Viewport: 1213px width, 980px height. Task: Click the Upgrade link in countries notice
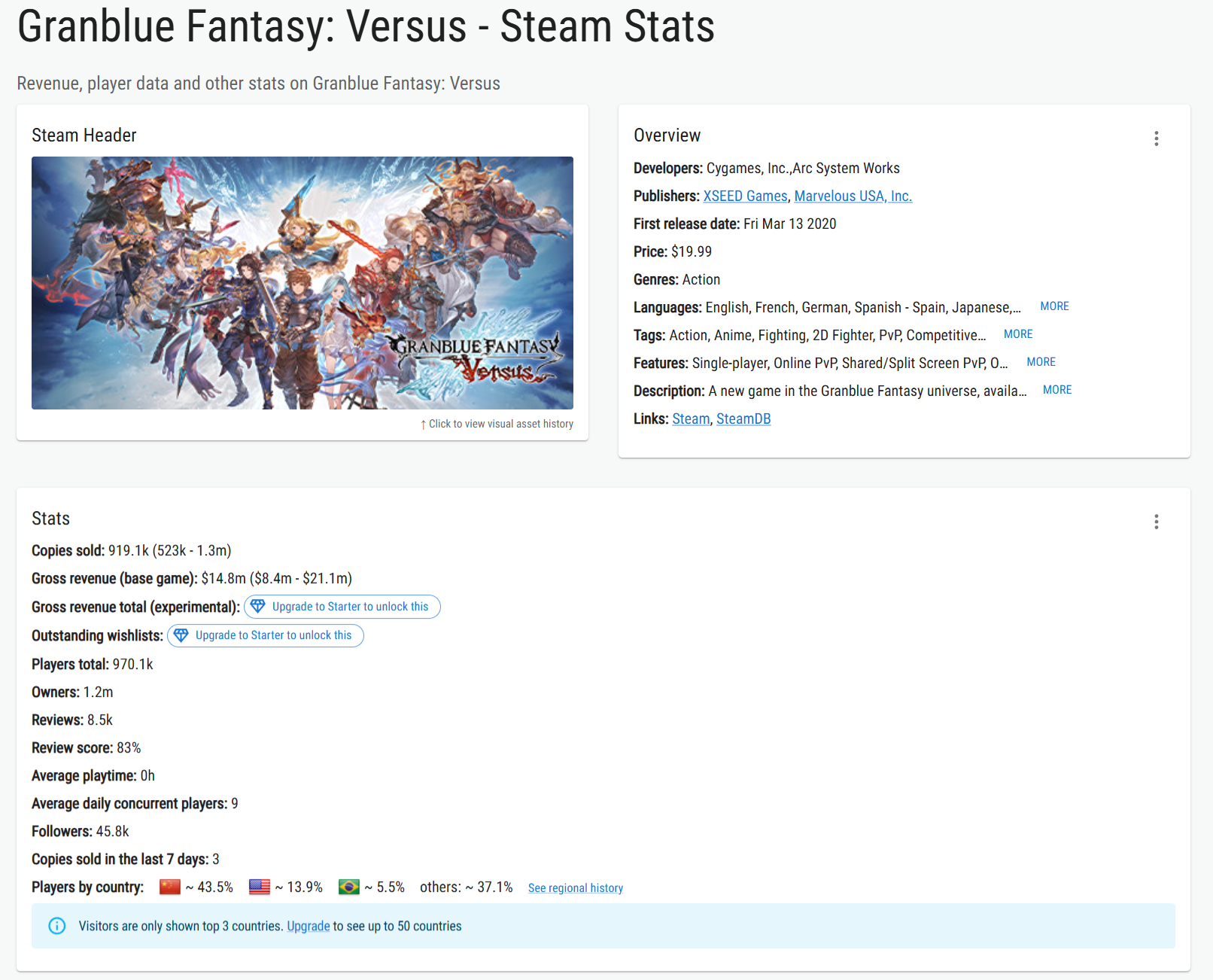coord(309,926)
